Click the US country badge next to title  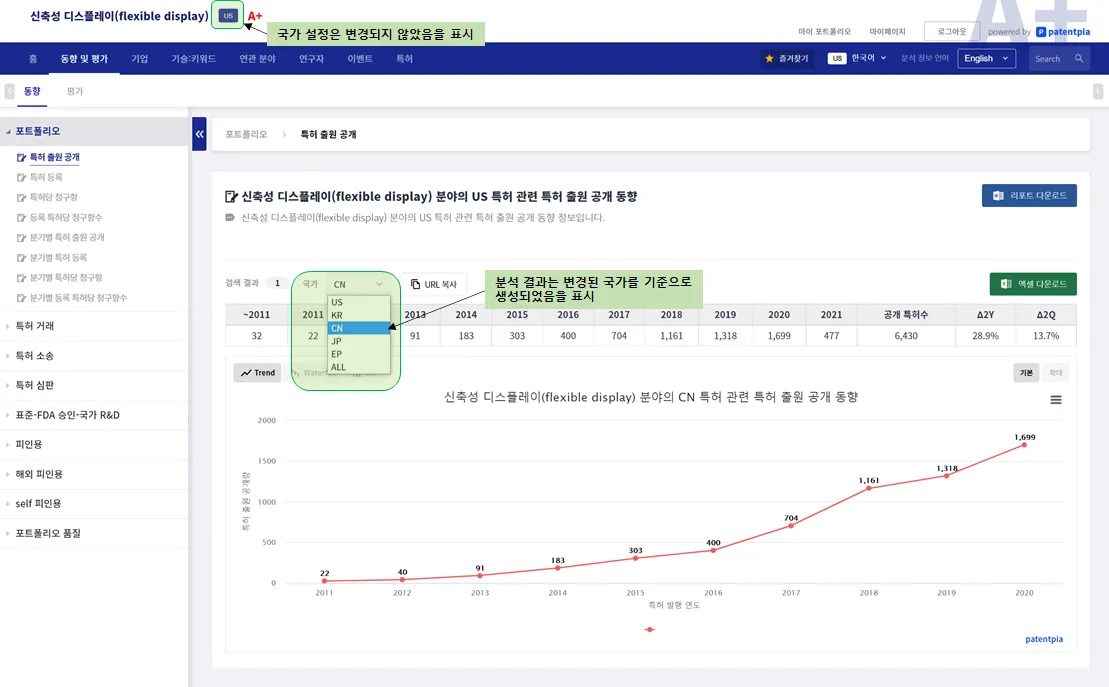pyautogui.click(x=228, y=16)
